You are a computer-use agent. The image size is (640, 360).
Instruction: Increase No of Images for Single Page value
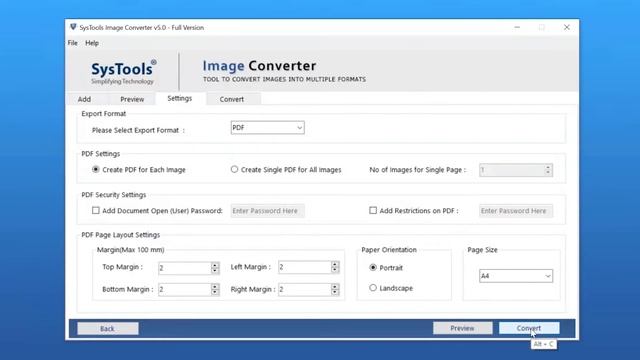(548, 167)
